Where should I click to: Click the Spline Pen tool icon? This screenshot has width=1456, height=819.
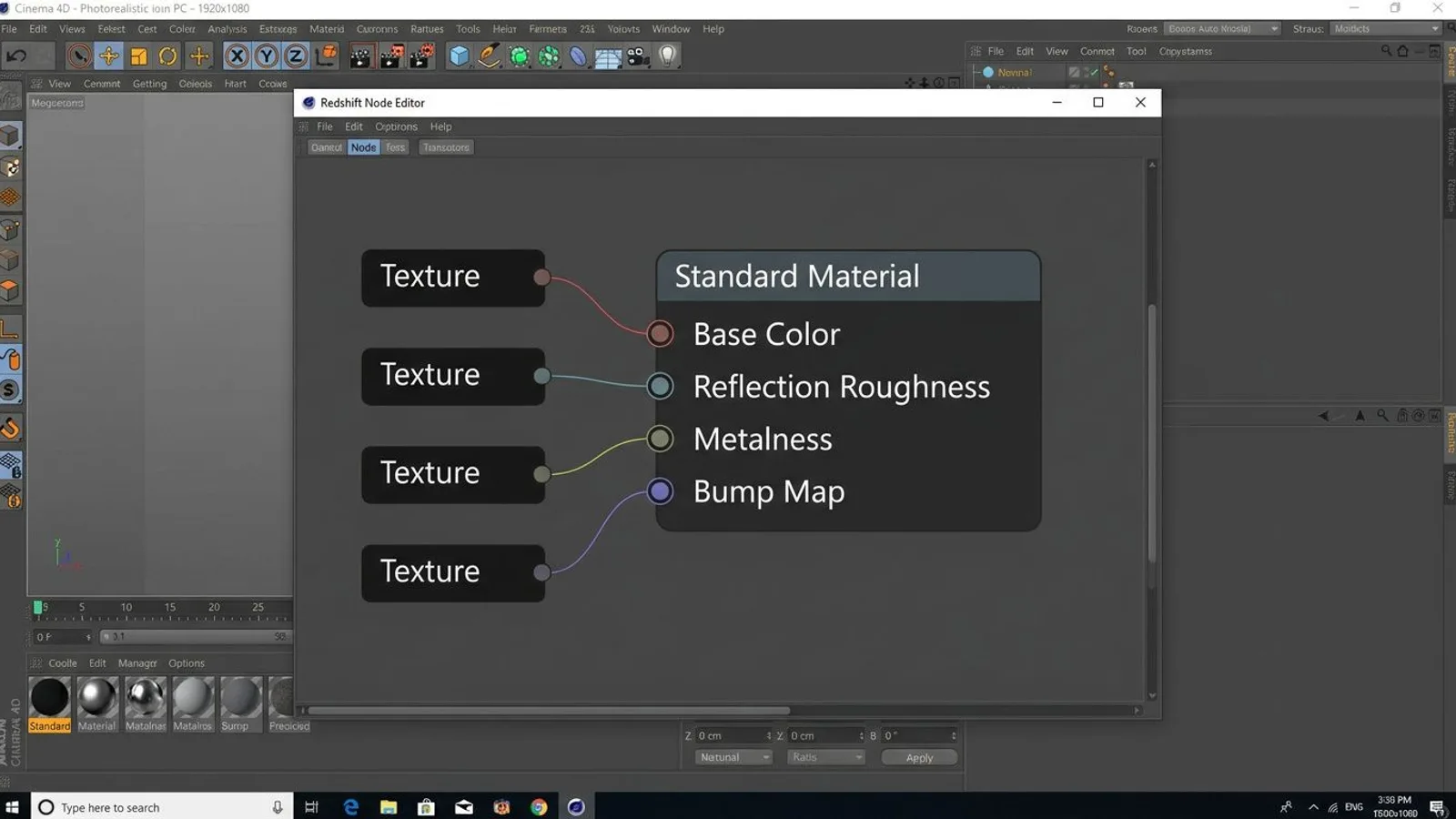tap(489, 56)
